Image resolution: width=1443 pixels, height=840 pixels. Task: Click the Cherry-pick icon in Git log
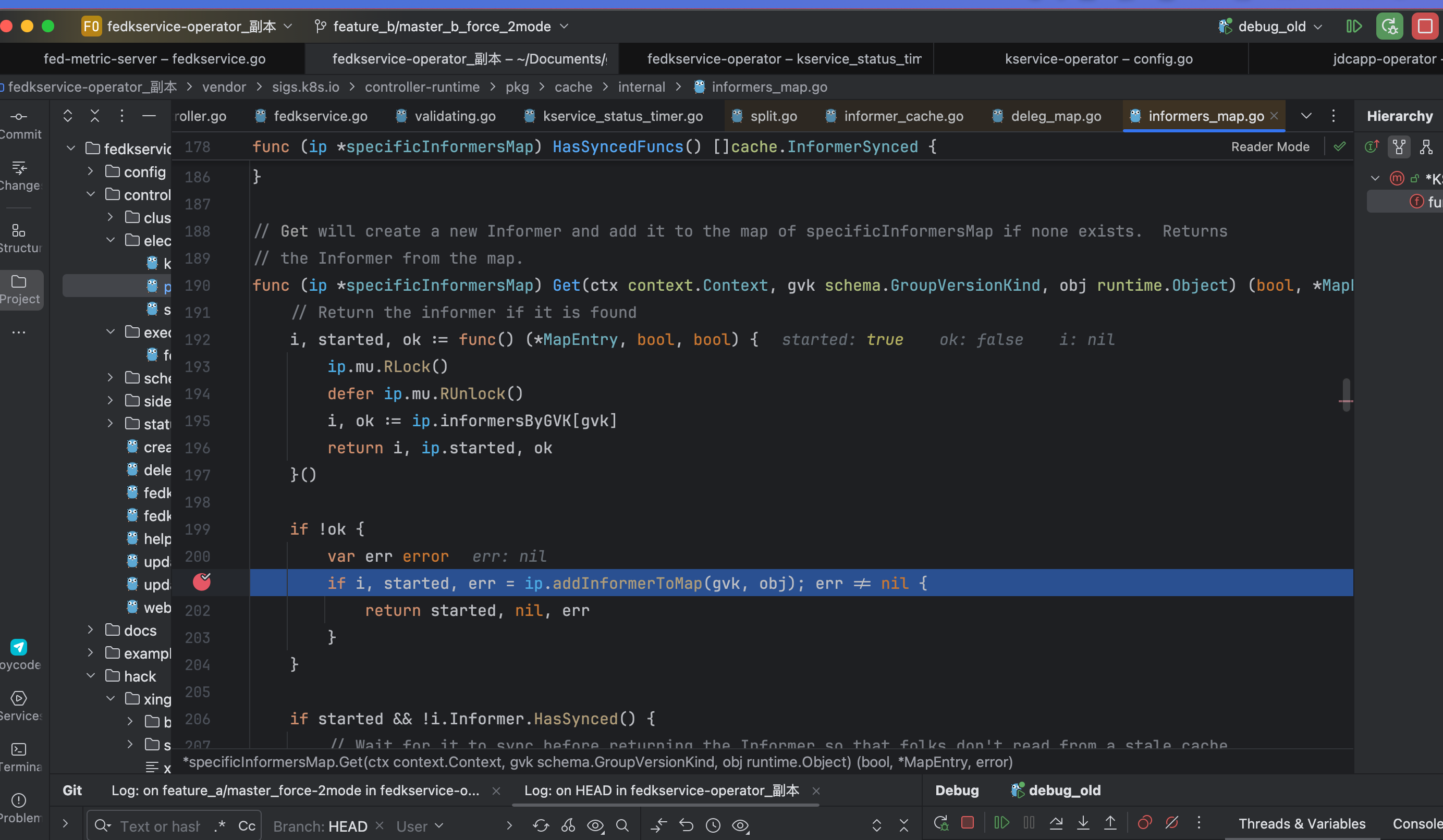(568, 825)
